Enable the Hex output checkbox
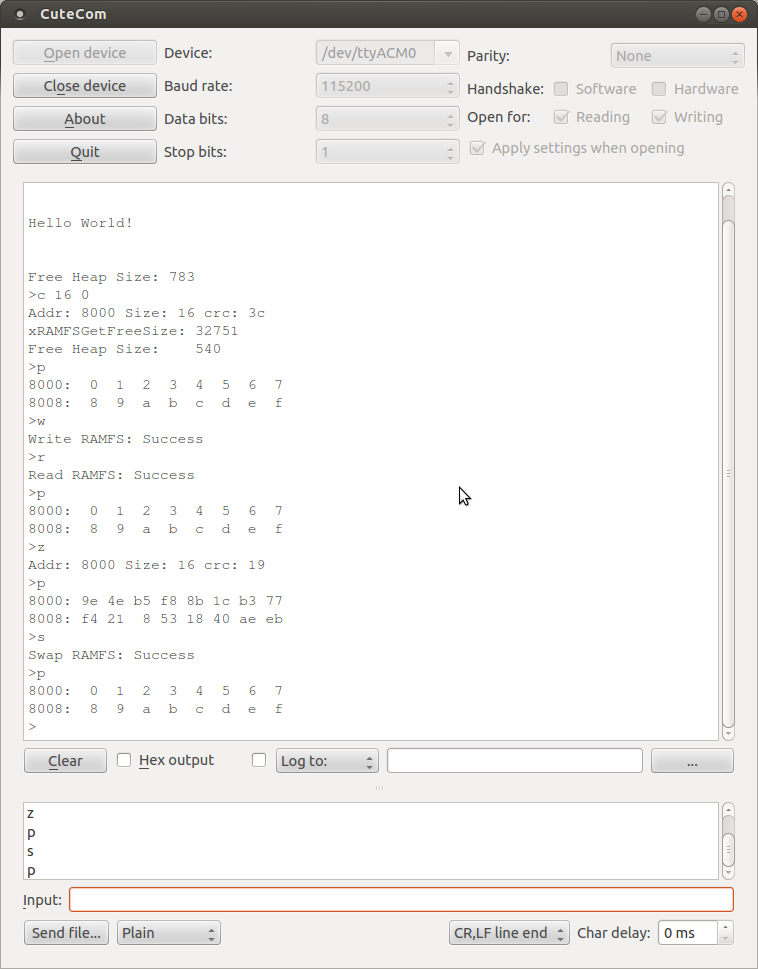This screenshot has height=969, width=758. tap(125, 760)
